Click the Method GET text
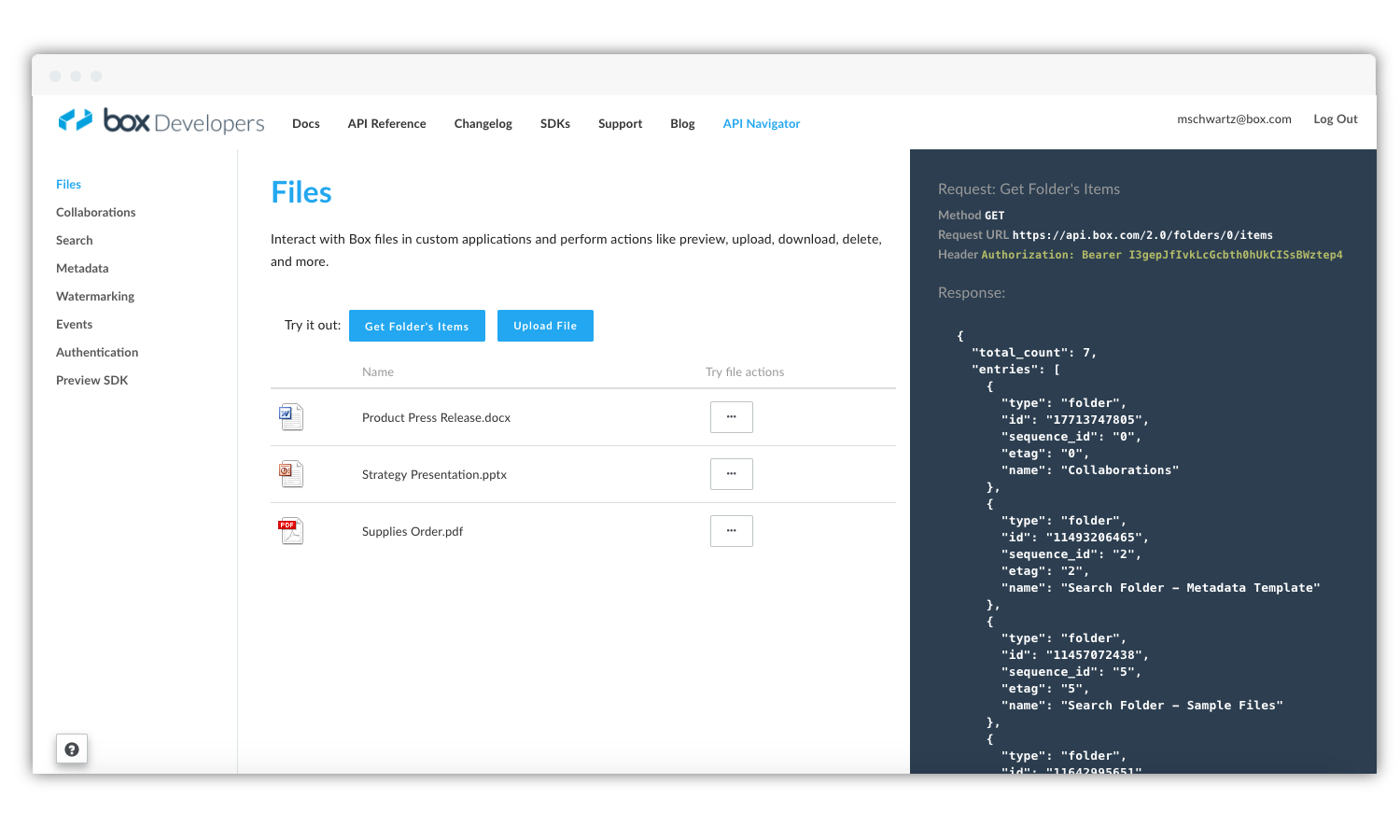Viewport: 1400px width, 840px height. click(972, 215)
